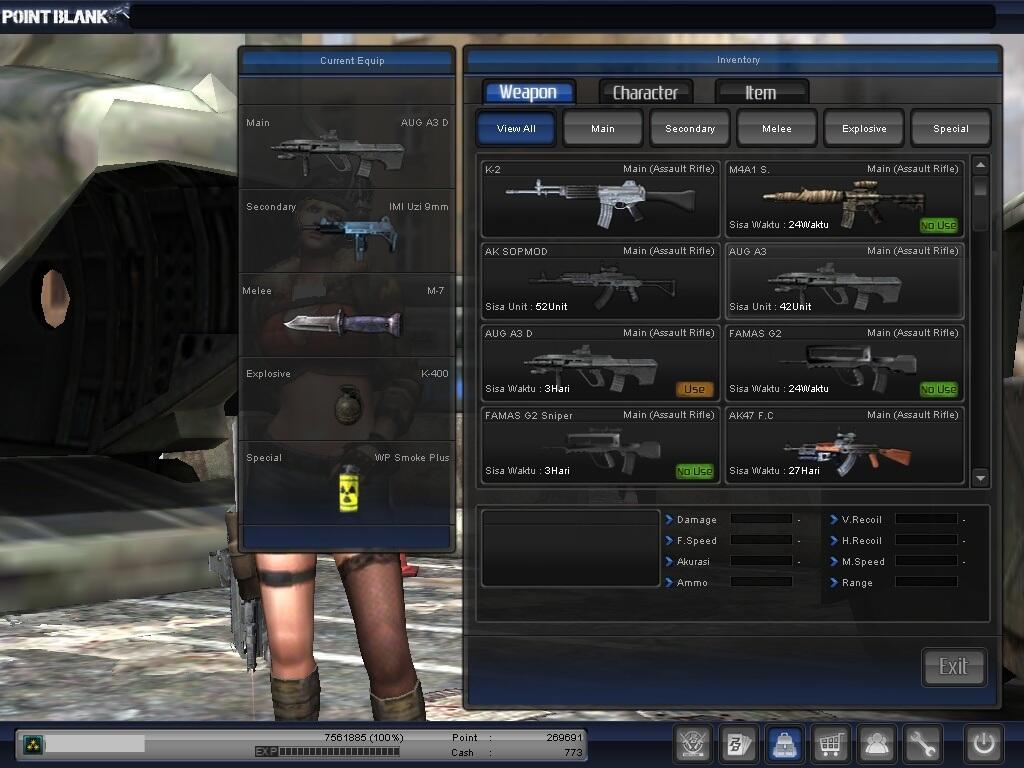Select the AUG A3 D inventory item

click(x=600, y=363)
